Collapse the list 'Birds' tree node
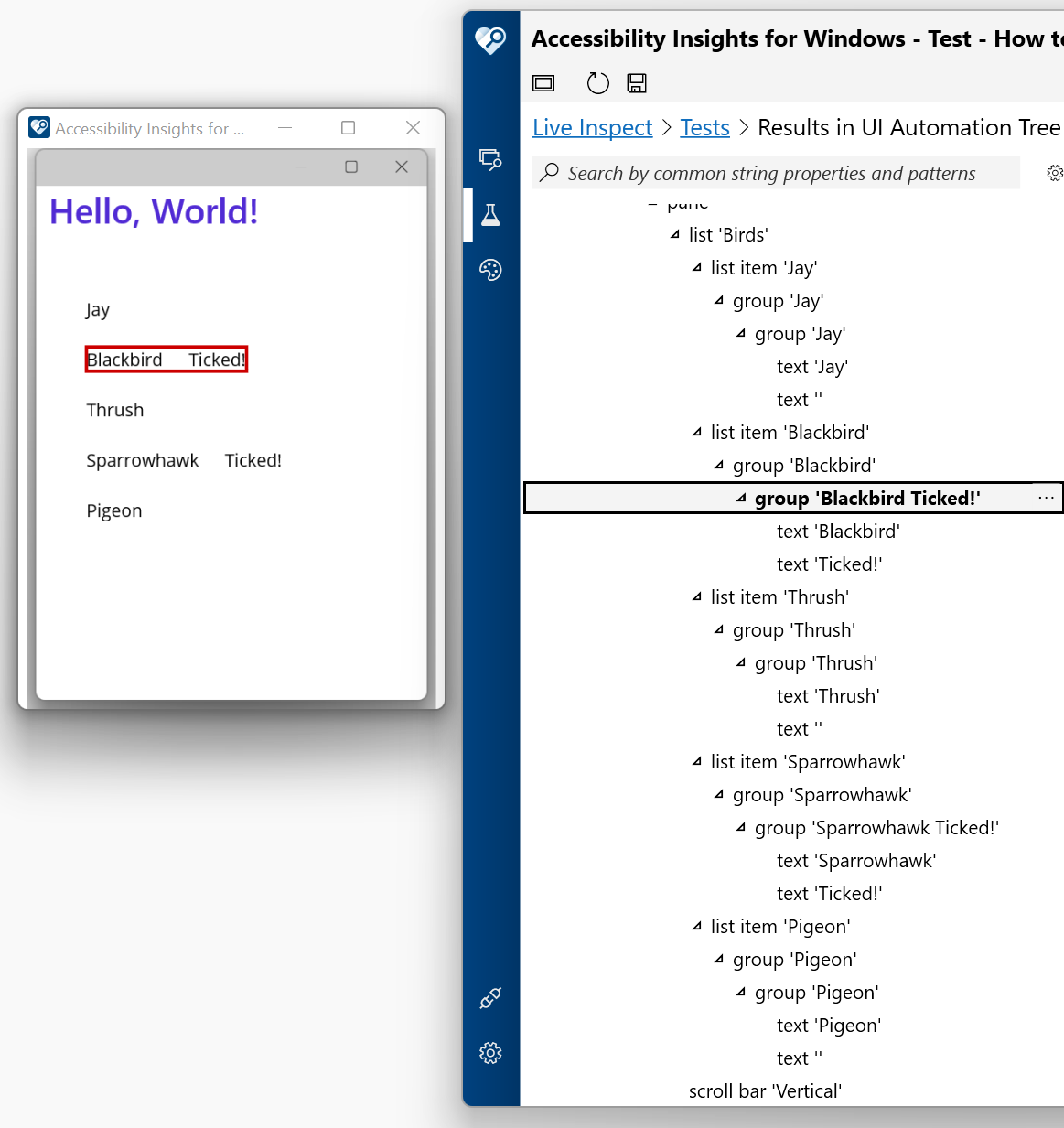 [674, 234]
